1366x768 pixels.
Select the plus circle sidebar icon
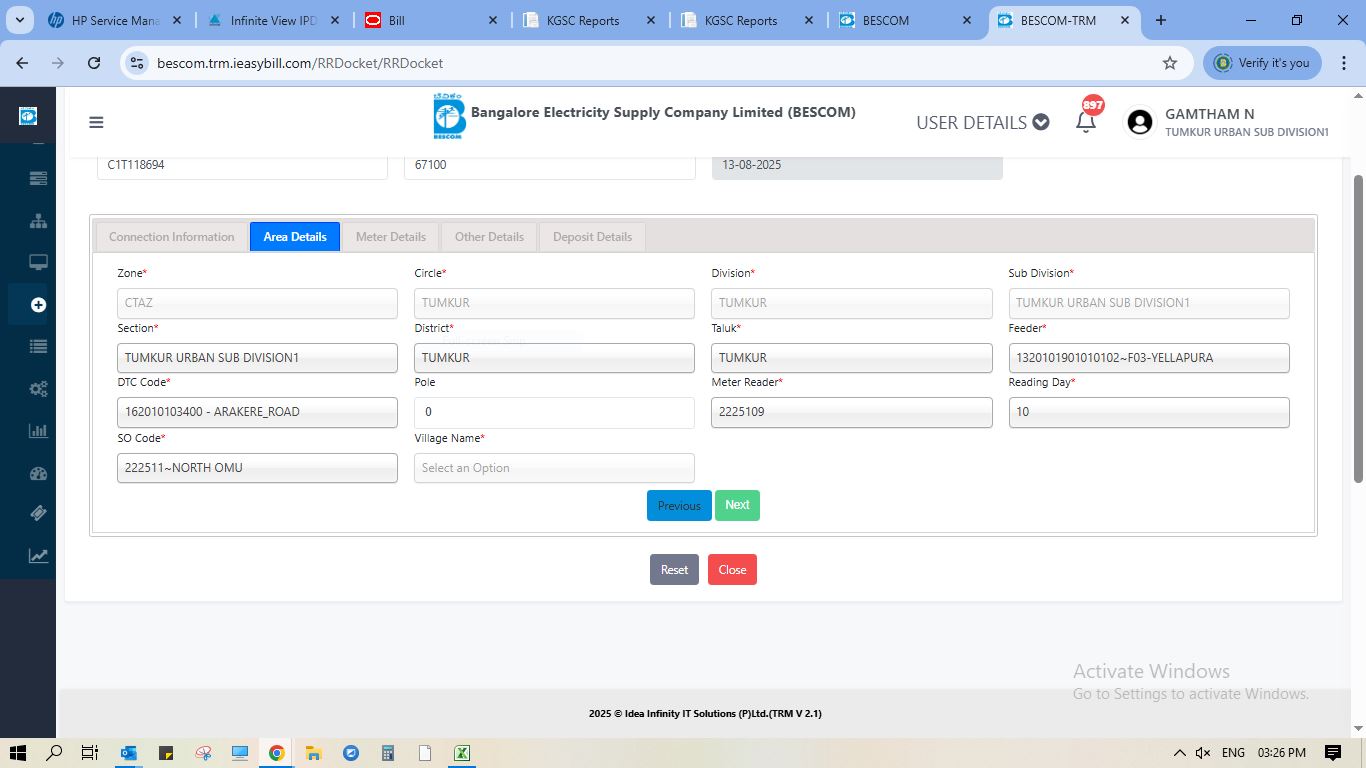pyautogui.click(x=38, y=305)
